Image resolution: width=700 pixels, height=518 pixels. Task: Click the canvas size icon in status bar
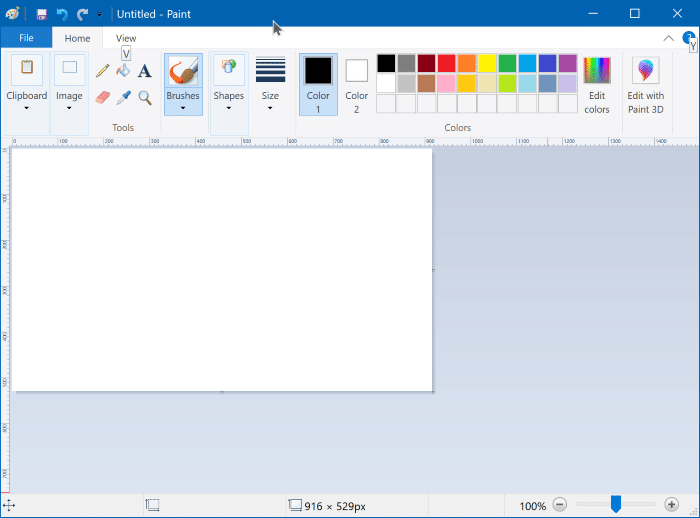pos(295,505)
